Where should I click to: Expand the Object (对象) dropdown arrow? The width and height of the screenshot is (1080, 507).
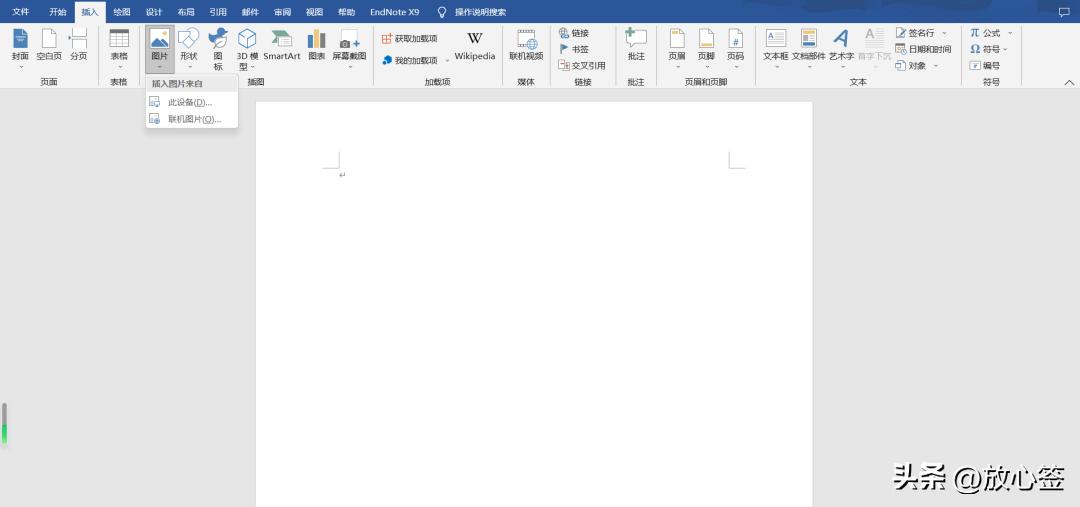(936, 66)
